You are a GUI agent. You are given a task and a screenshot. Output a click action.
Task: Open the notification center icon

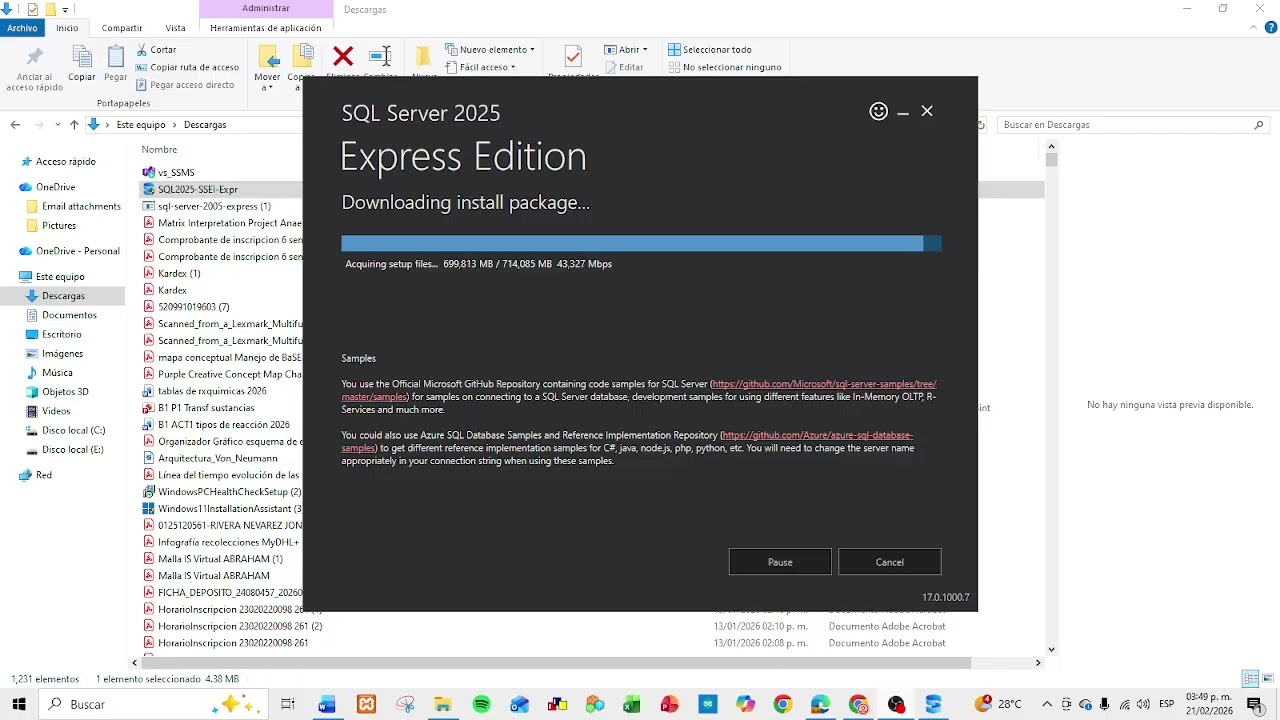[x=1256, y=704]
